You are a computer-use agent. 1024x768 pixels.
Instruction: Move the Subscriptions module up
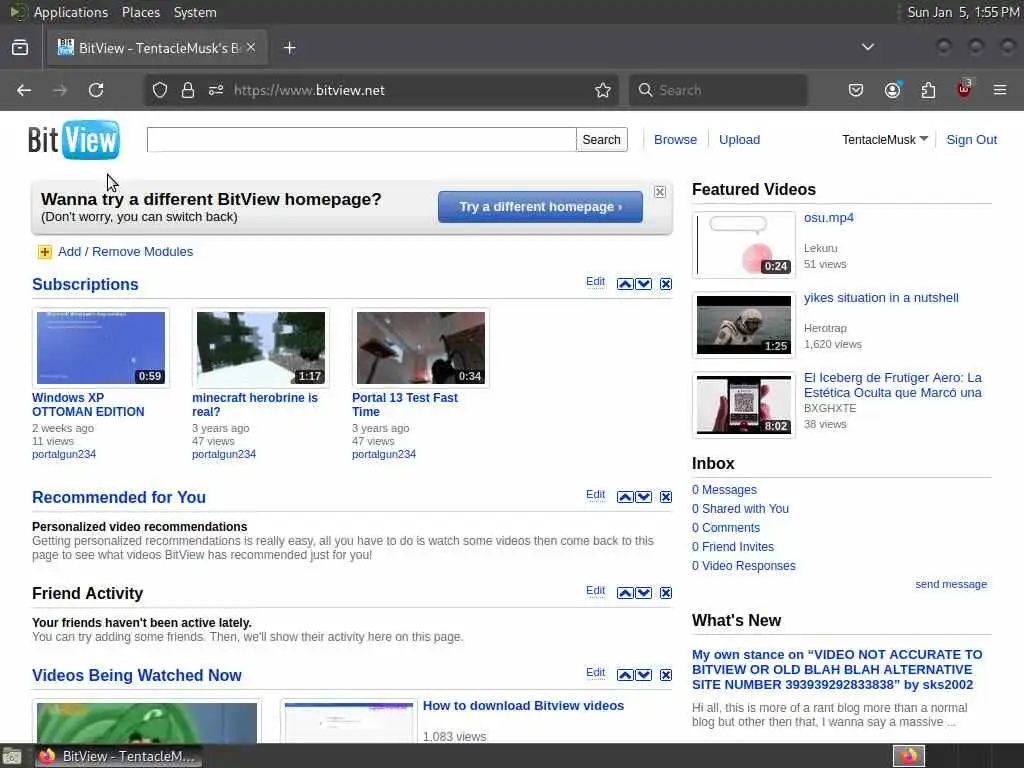625,284
